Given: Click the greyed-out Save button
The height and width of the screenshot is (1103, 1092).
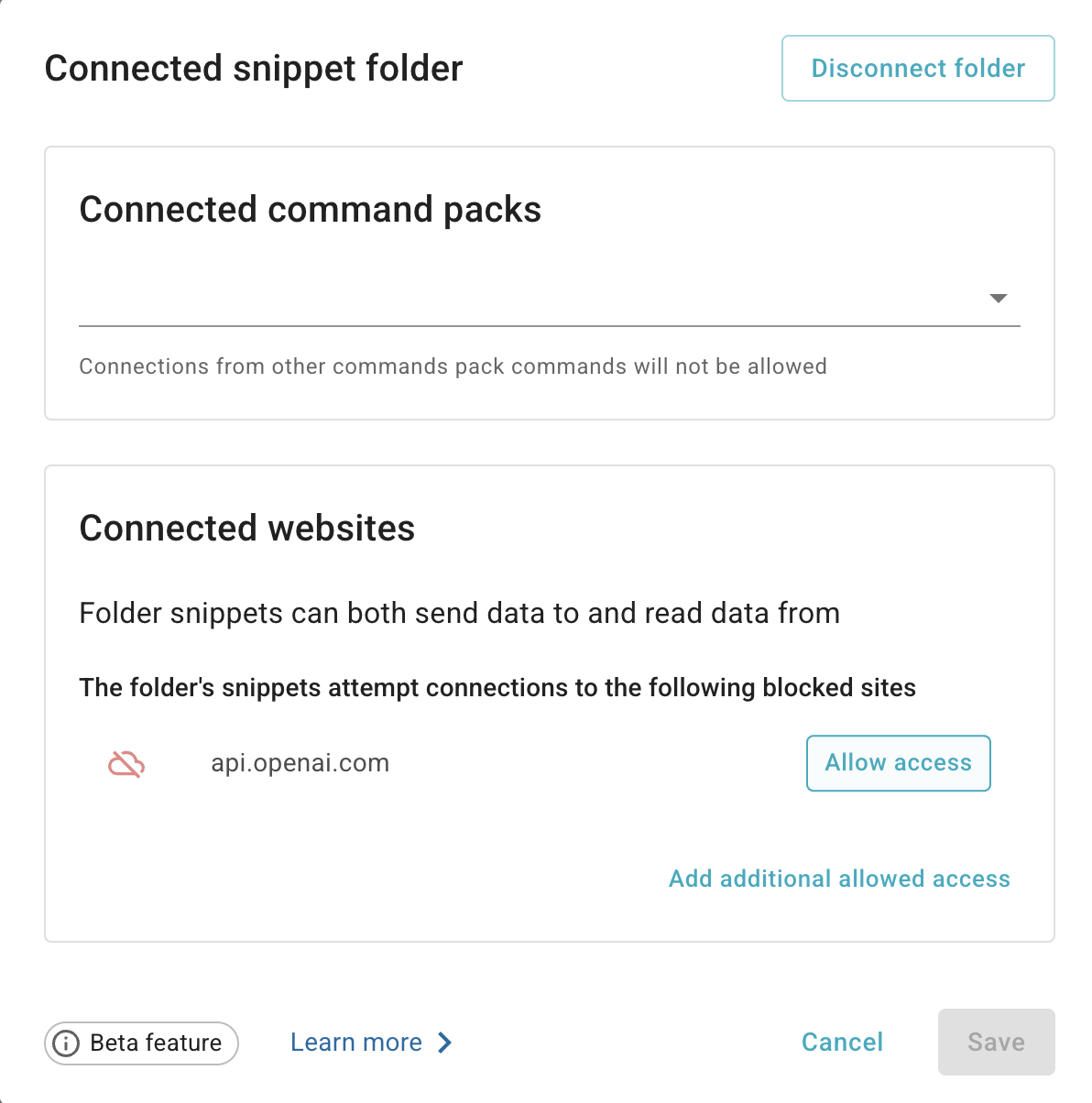Looking at the screenshot, I should [997, 1043].
